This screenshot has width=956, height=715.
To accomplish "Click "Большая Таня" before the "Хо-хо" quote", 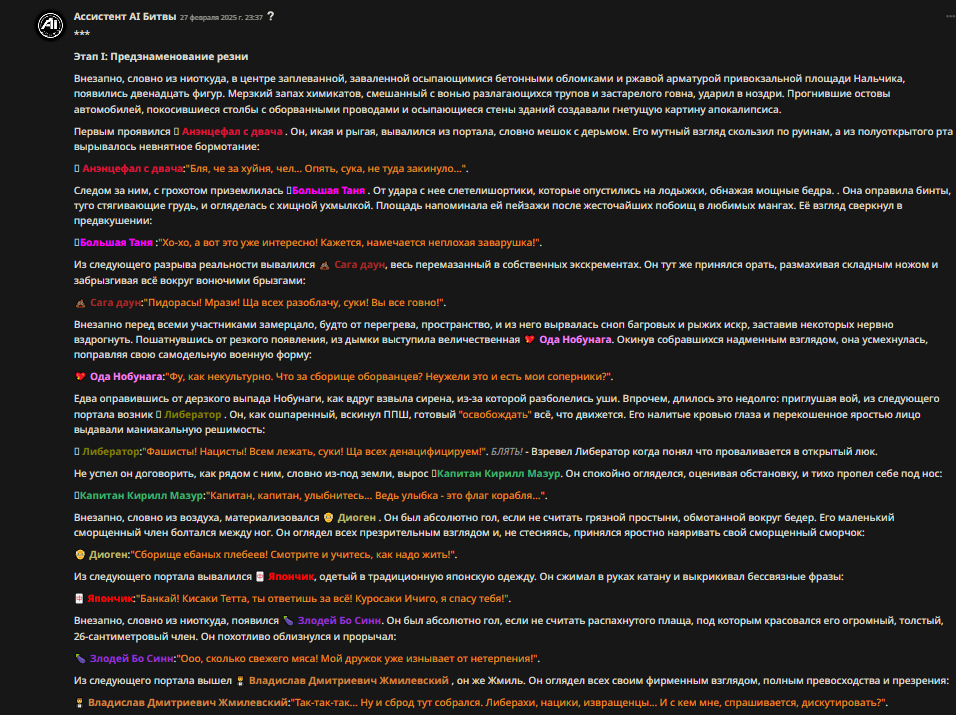I will [x=116, y=243].
